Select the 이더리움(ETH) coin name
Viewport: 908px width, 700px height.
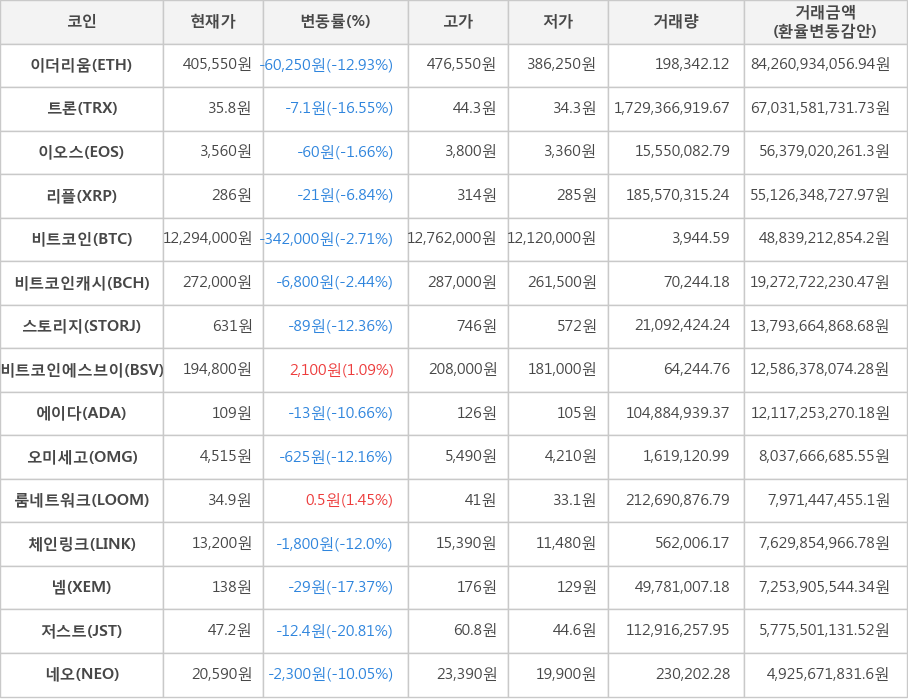tap(82, 65)
